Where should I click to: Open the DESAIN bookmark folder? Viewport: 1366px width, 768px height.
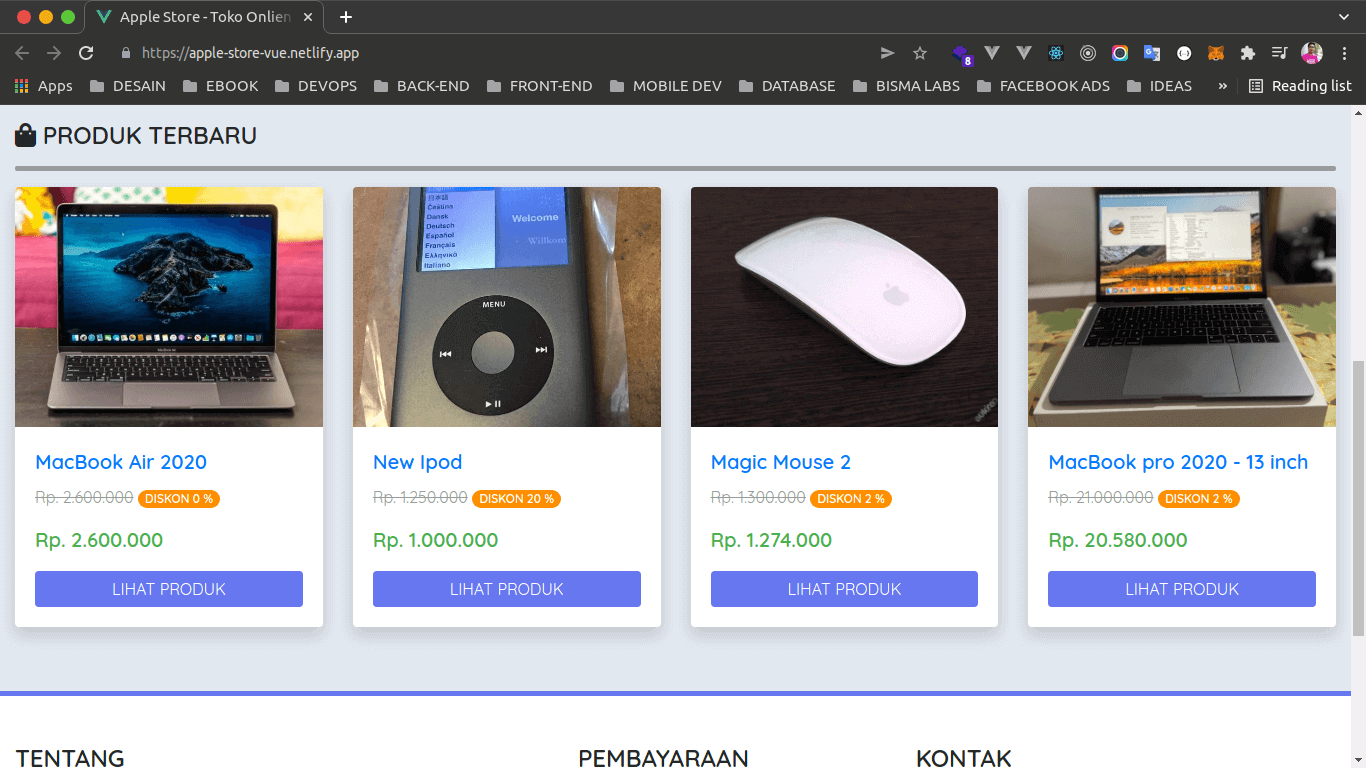(x=128, y=86)
